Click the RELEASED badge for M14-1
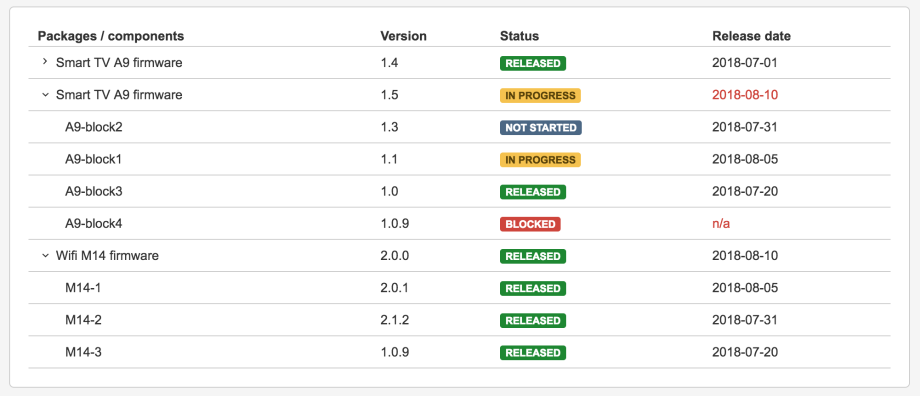920x396 pixels. (x=533, y=289)
